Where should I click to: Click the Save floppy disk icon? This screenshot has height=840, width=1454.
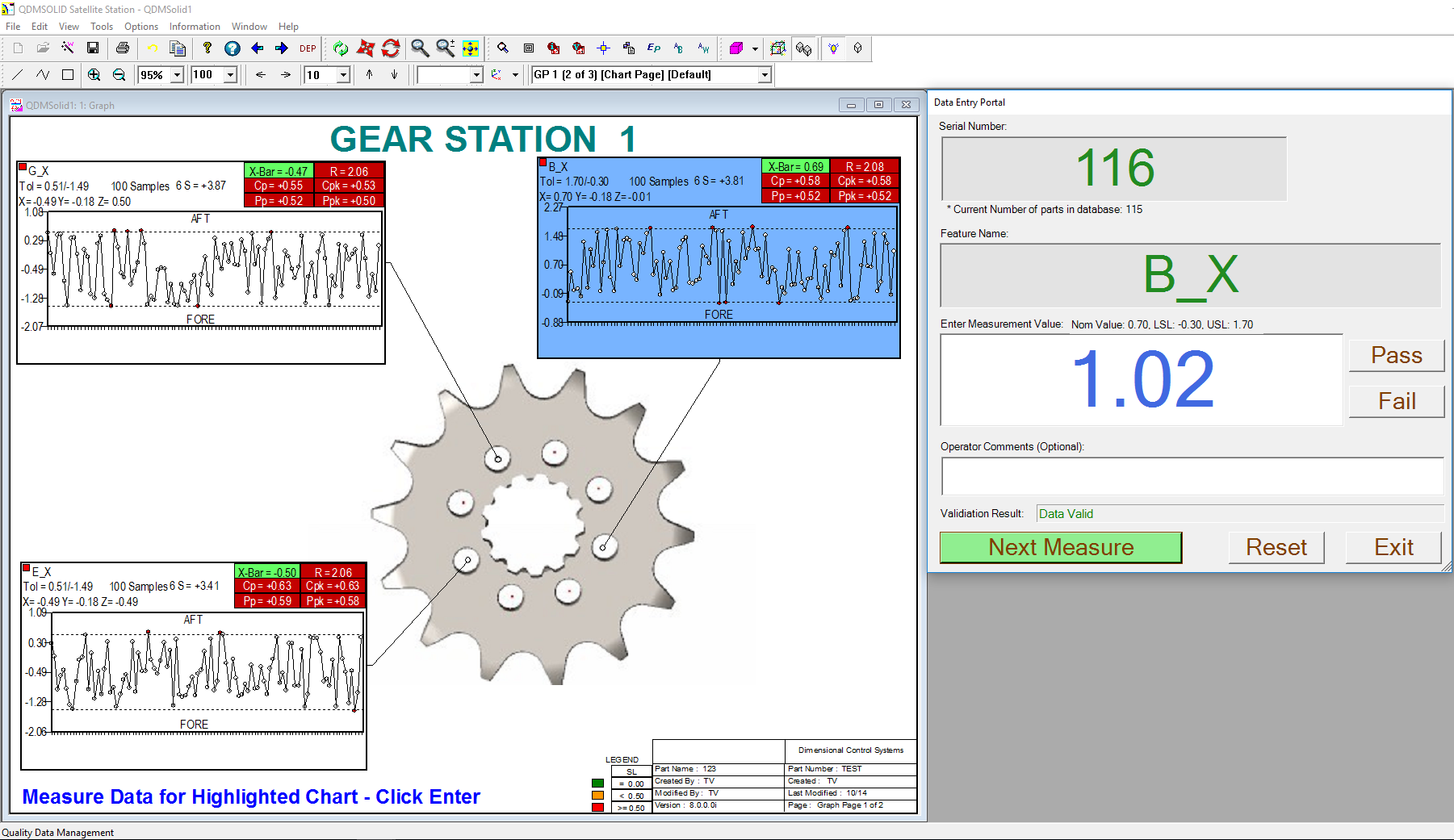[93, 48]
